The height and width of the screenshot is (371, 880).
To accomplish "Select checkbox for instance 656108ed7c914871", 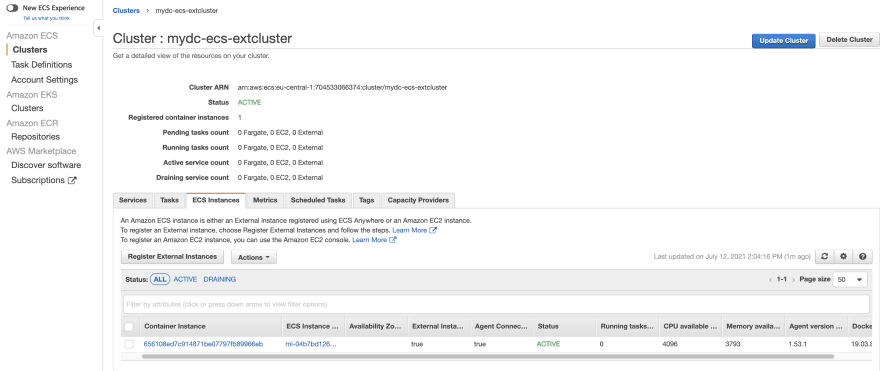I will pyautogui.click(x=129, y=344).
